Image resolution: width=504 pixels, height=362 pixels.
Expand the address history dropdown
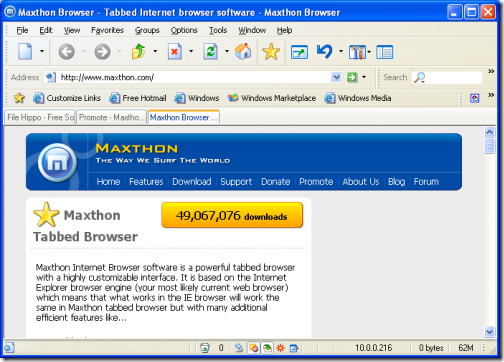tap(336, 77)
